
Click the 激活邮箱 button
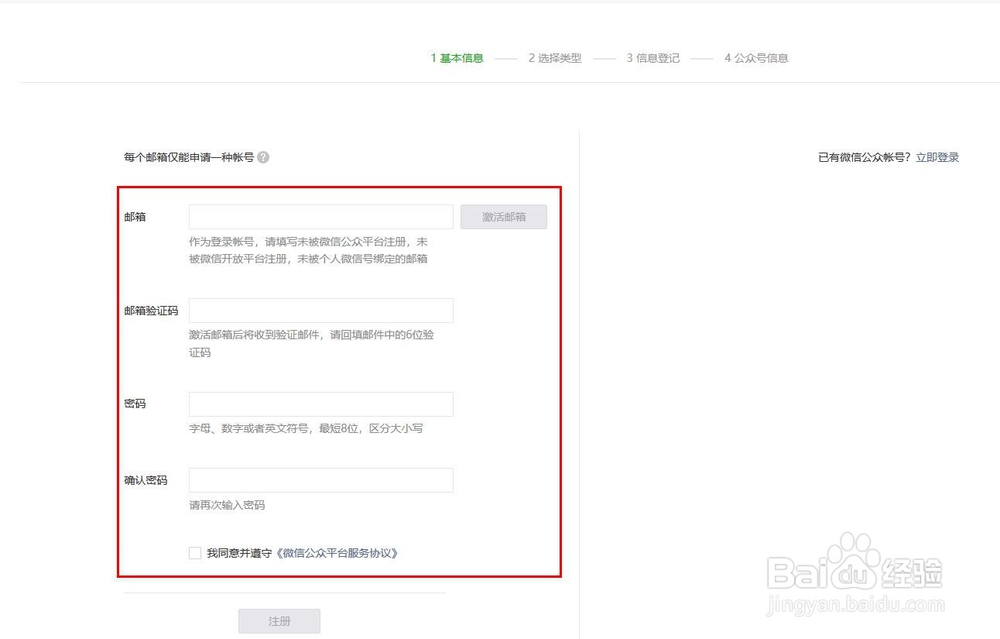coord(504,217)
